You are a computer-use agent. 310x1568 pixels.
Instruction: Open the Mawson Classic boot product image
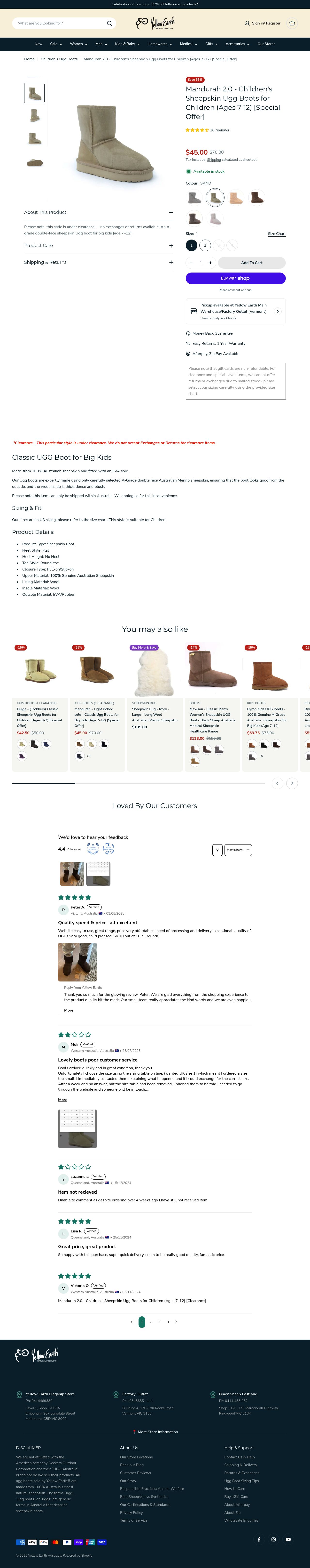(212, 670)
